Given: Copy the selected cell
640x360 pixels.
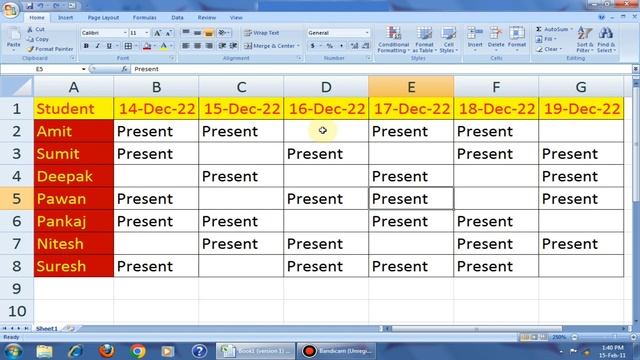Looking at the screenshot, I should coord(38,39).
